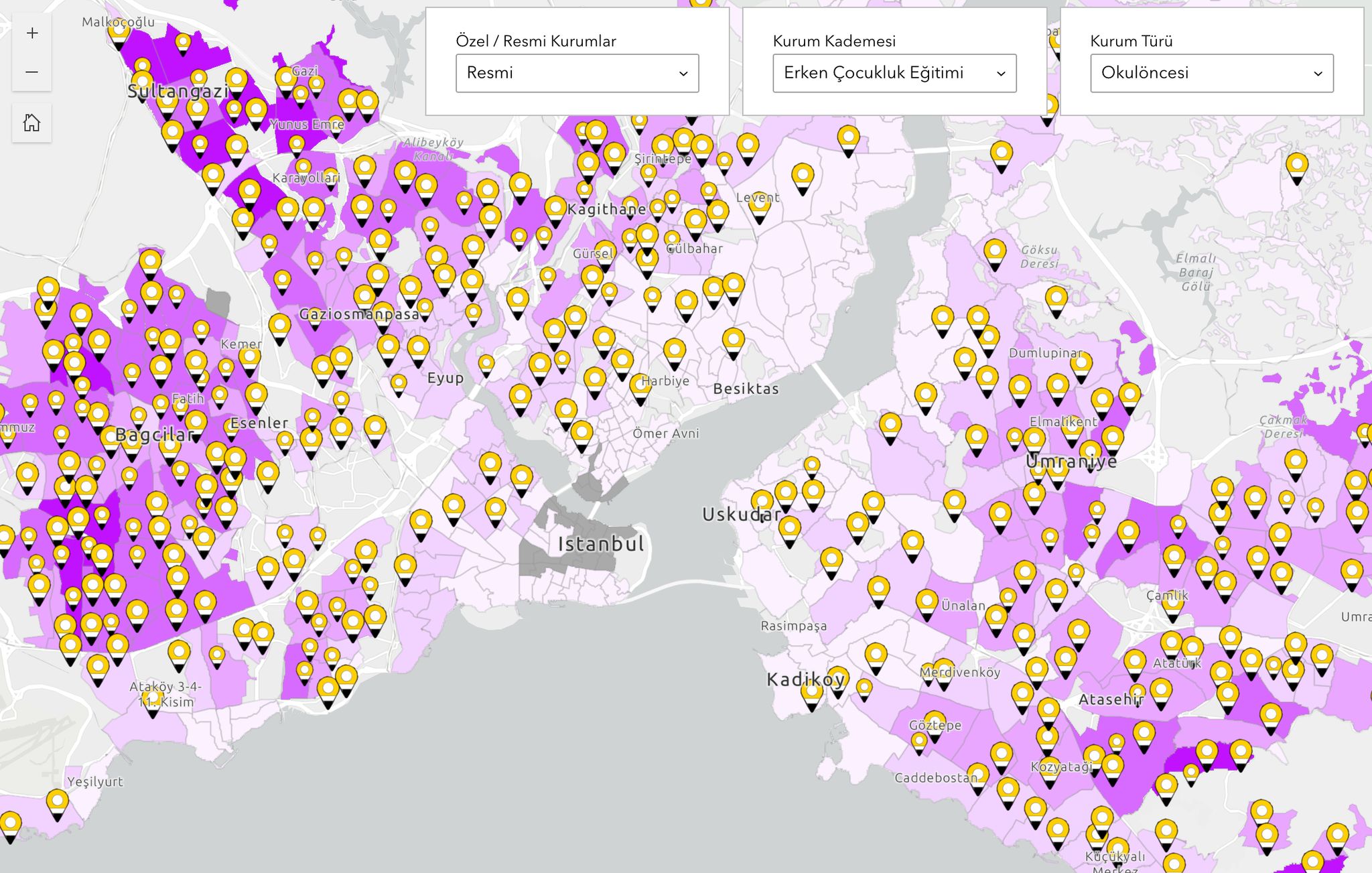Click the chevron arrow beside Resmi

click(x=683, y=74)
